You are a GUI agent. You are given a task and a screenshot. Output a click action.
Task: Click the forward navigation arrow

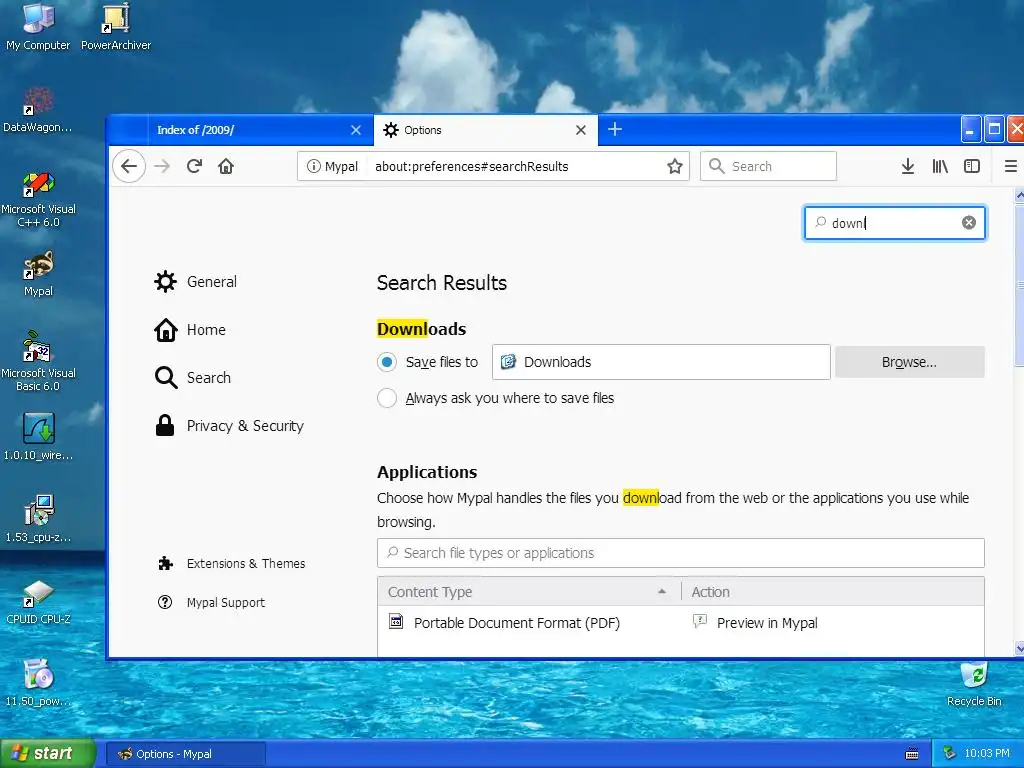tap(162, 166)
